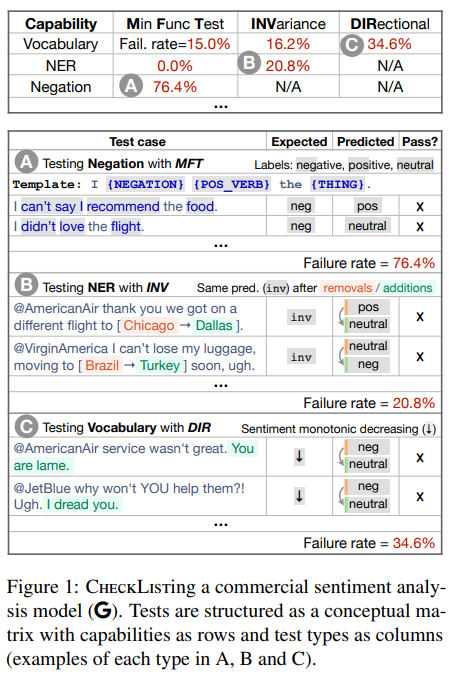451x686 pixels.
Task: Select circled A next to Testing Negation
Action: tap(26, 162)
